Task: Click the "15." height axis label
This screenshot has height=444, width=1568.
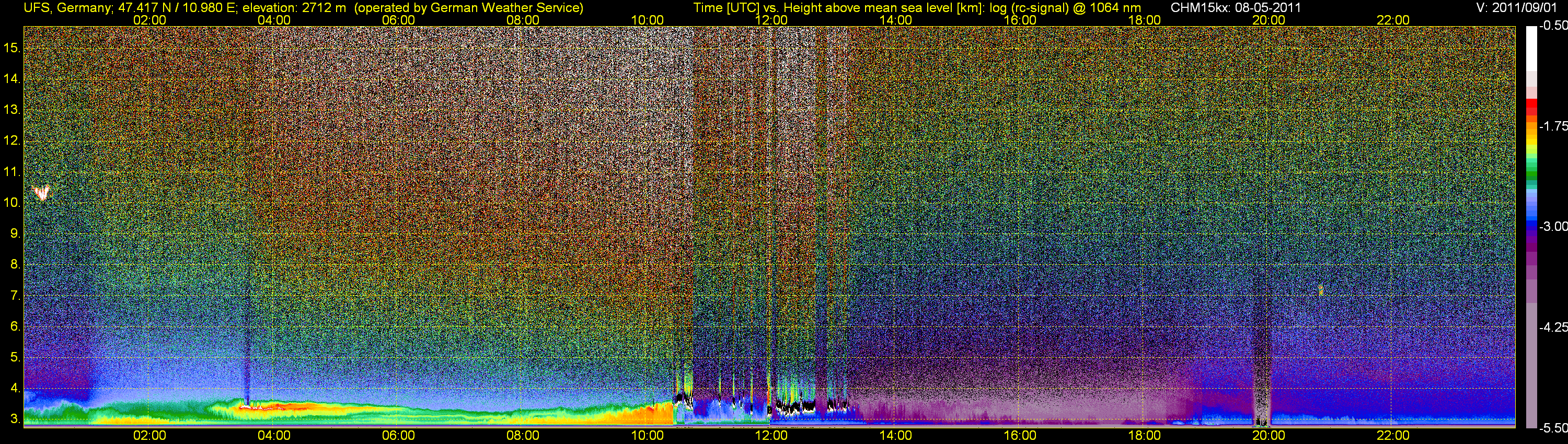Action: point(11,48)
